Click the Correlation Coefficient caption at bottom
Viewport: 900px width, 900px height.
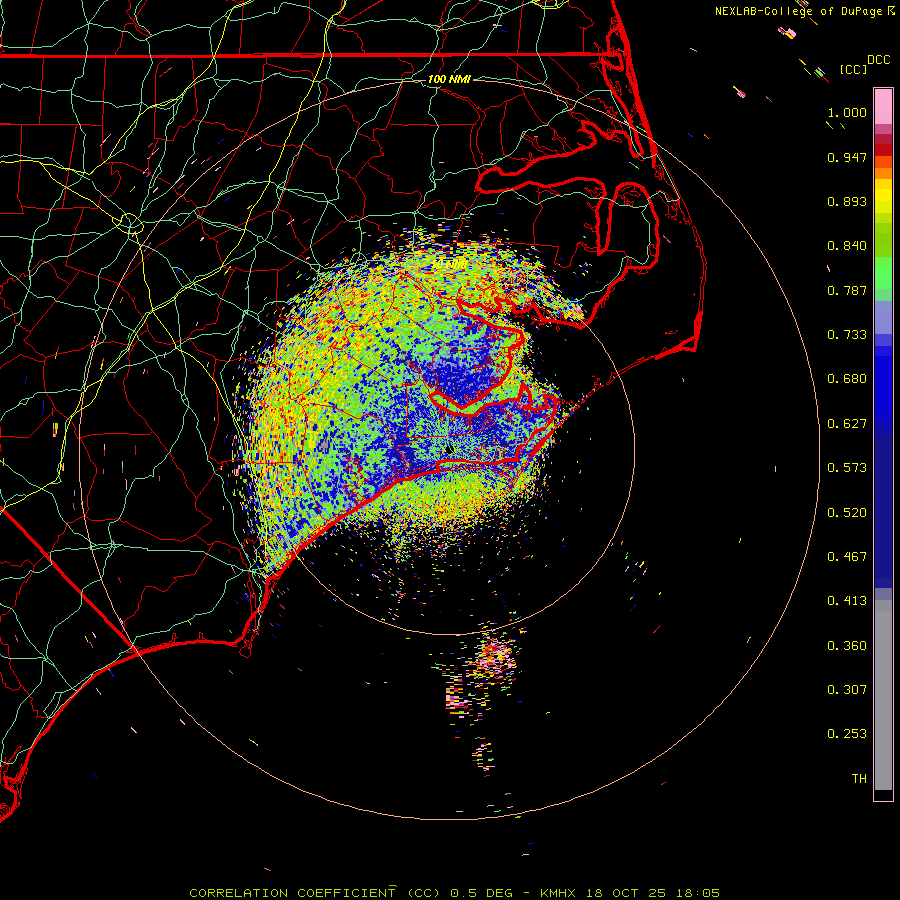(x=455, y=893)
